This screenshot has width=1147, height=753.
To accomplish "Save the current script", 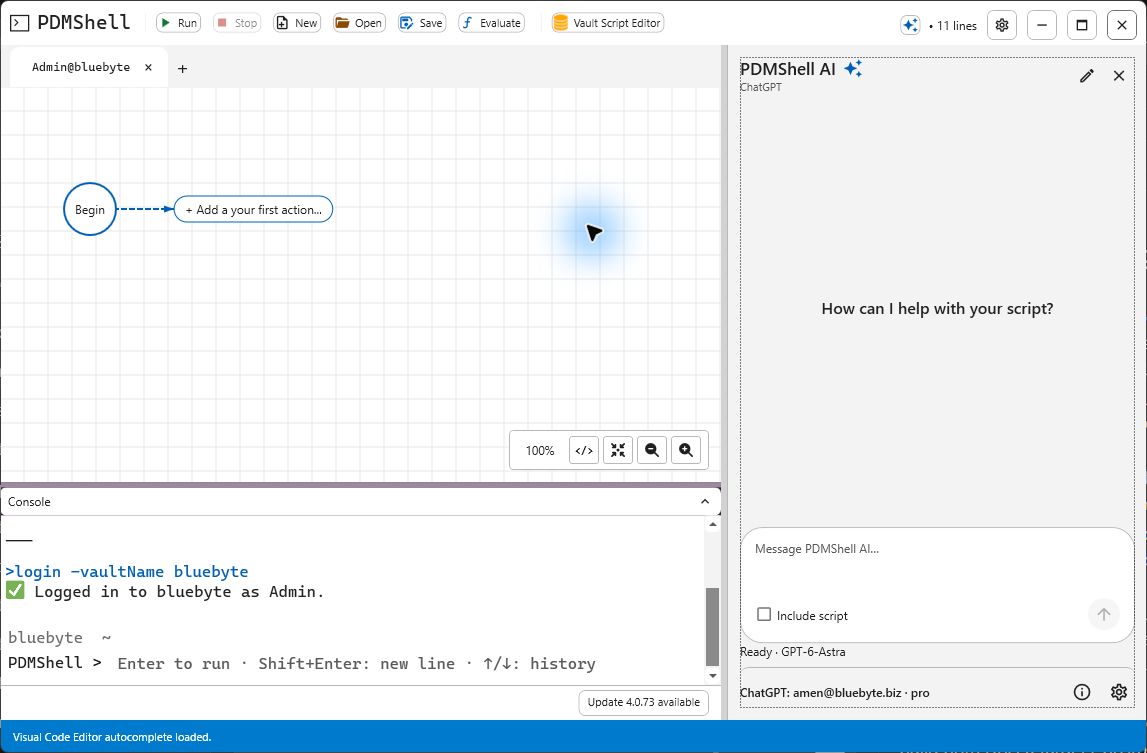I will pyautogui.click(x=421, y=23).
